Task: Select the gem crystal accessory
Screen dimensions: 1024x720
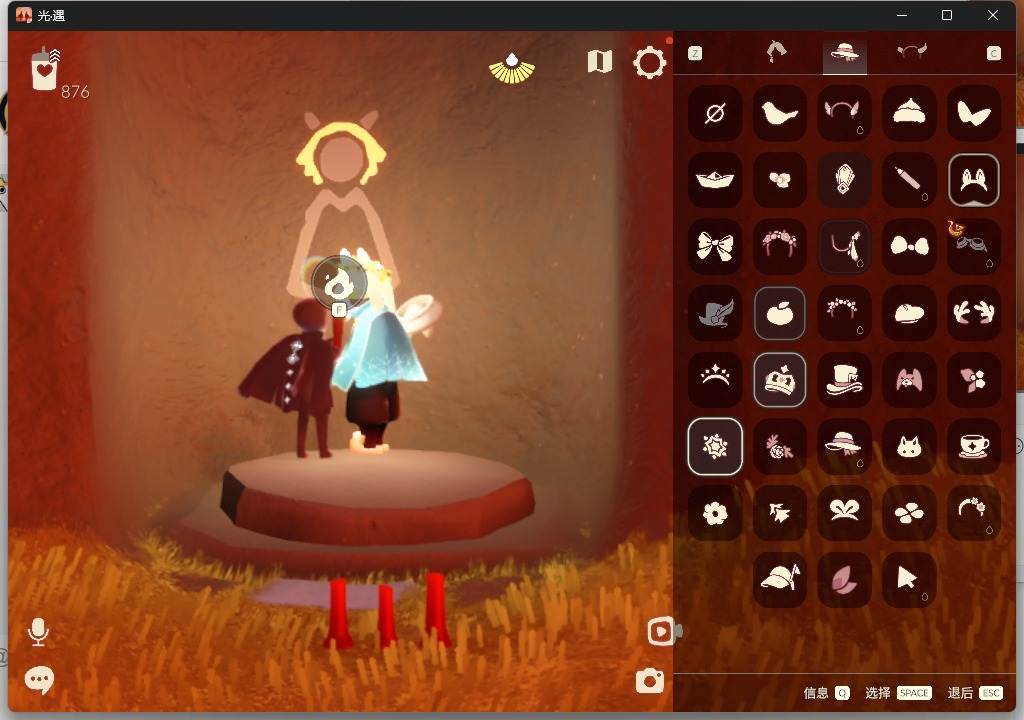Action: click(x=844, y=180)
